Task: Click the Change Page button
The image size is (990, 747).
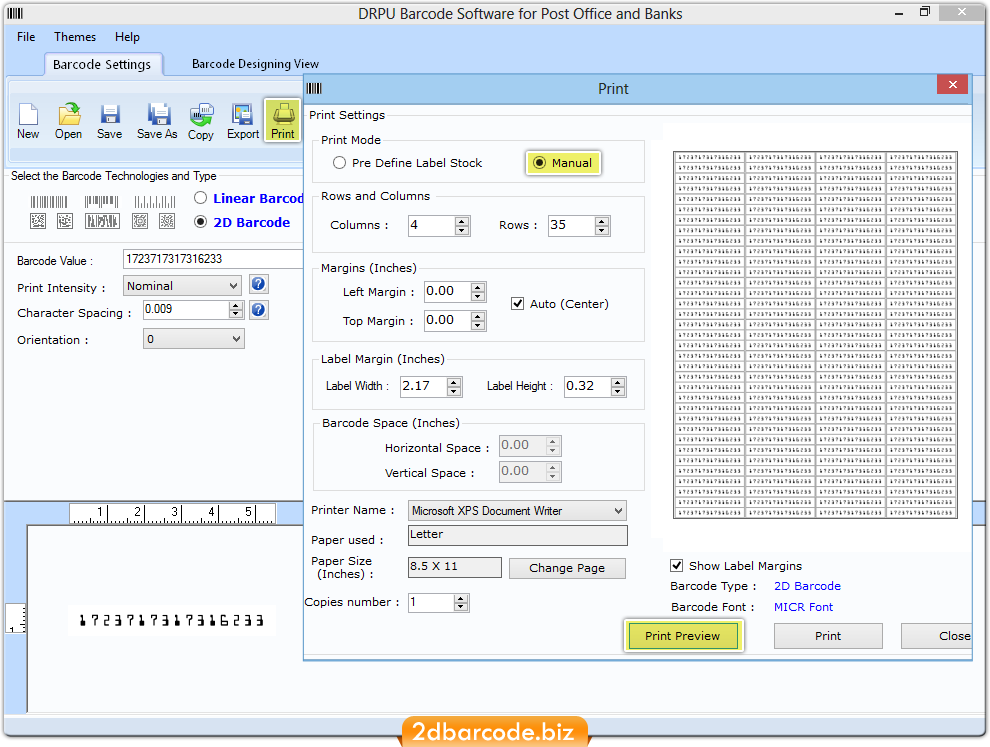Action: pyautogui.click(x=567, y=568)
